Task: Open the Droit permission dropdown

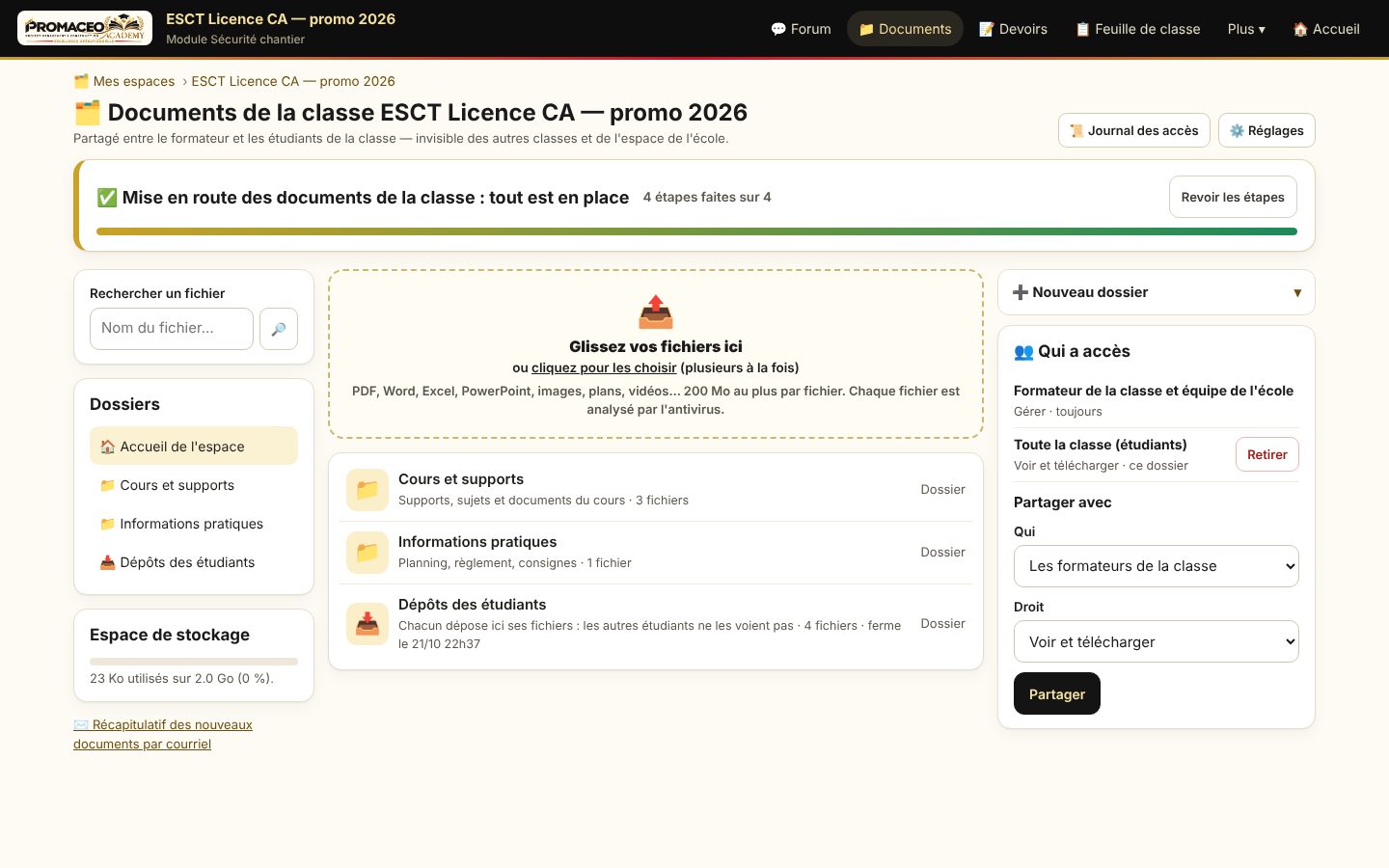Action: point(1157,641)
